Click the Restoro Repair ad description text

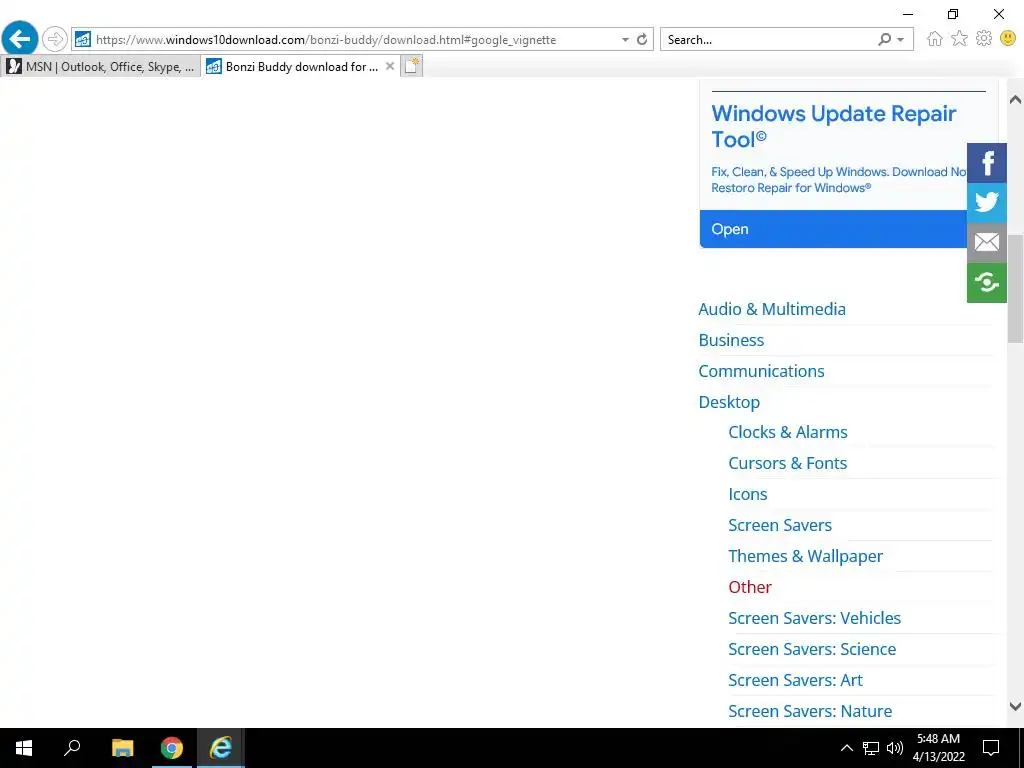tap(839, 180)
